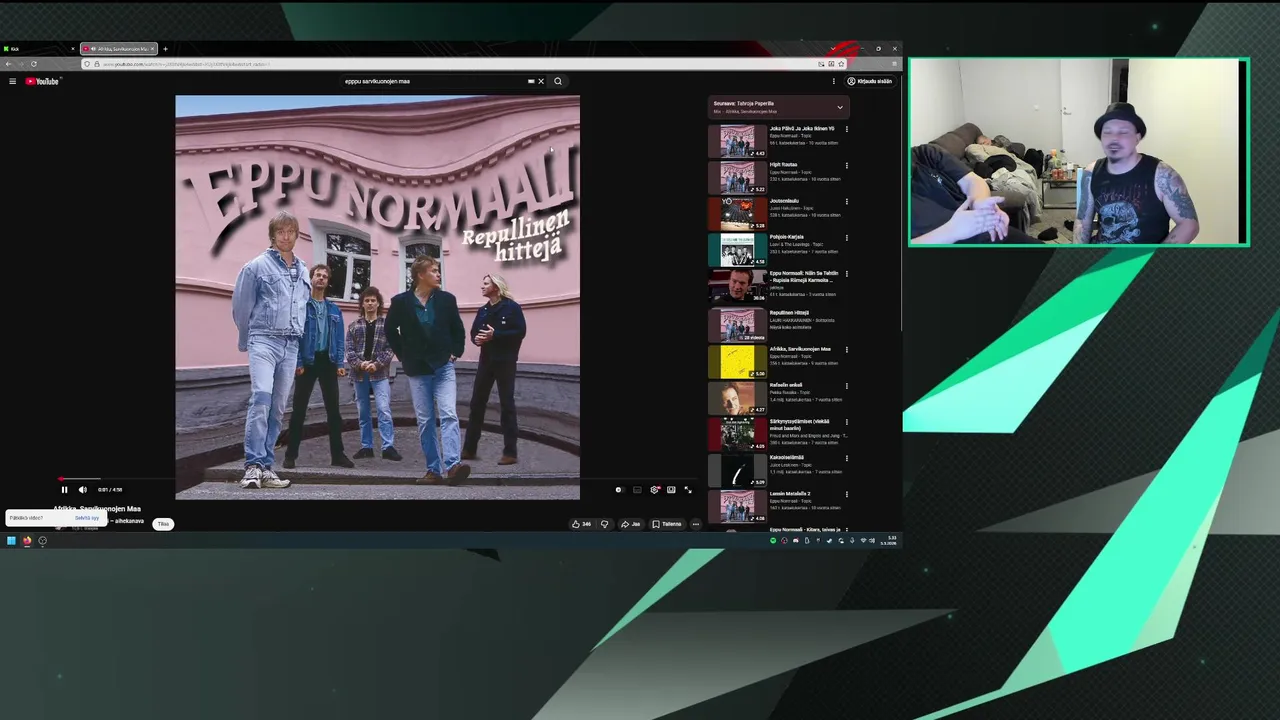The image size is (1280, 720).
Task: Open options menu for Hipit Rautaa
Action: pyautogui.click(x=847, y=165)
